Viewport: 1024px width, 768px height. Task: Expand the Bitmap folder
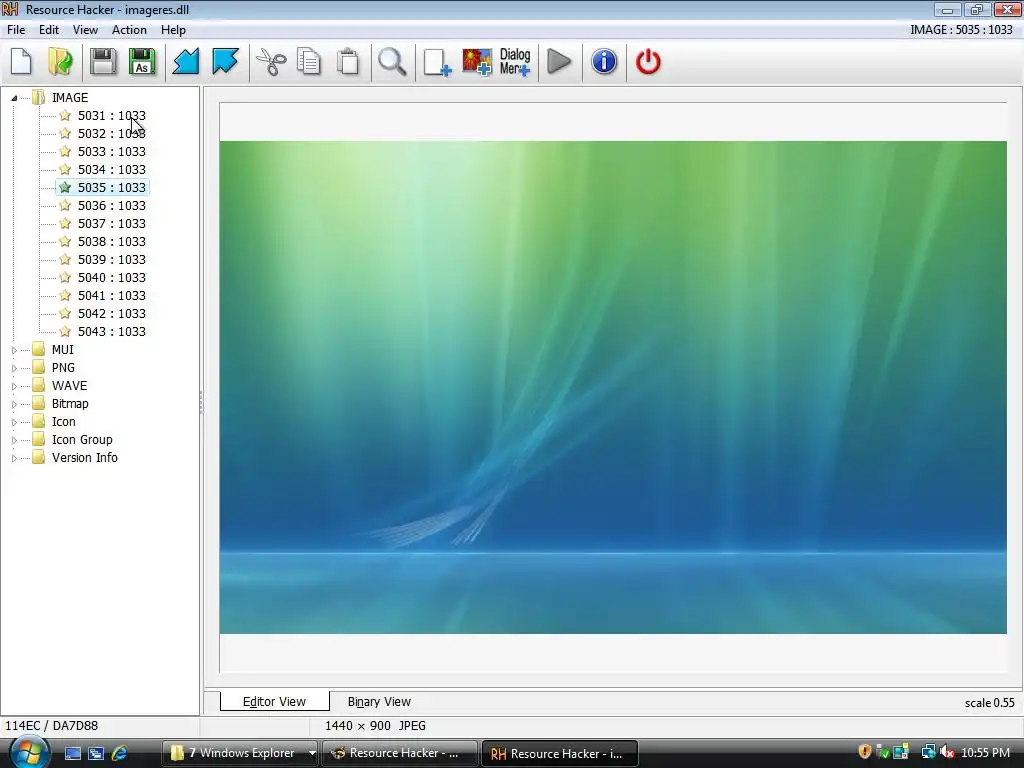[x=14, y=404]
